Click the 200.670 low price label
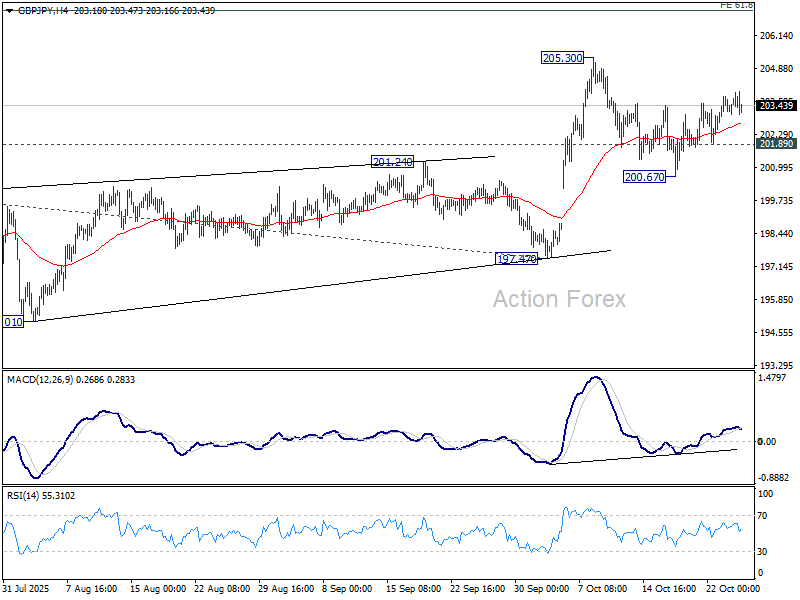The image size is (800, 600). click(644, 177)
